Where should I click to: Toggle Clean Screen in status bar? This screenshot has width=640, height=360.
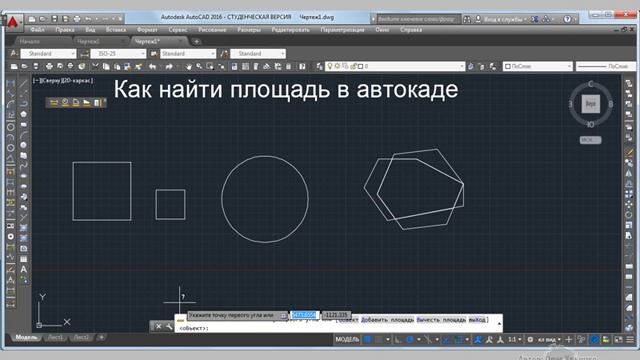pyautogui.click(x=619, y=340)
